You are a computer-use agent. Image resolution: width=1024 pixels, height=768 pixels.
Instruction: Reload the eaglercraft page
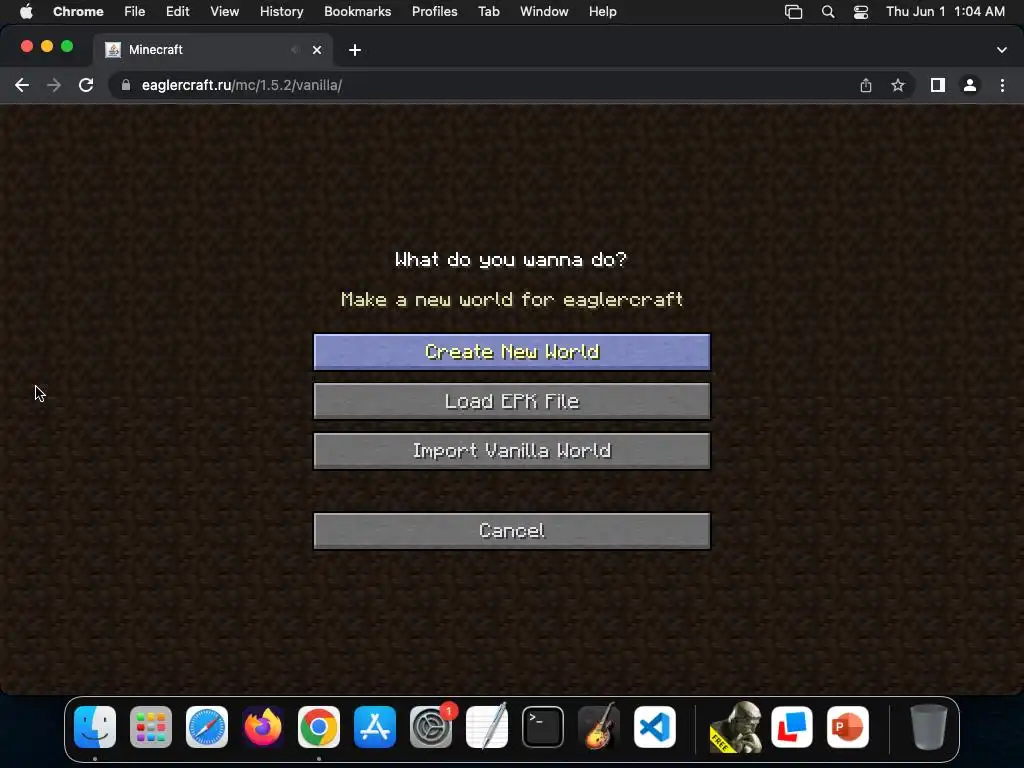[x=86, y=85]
